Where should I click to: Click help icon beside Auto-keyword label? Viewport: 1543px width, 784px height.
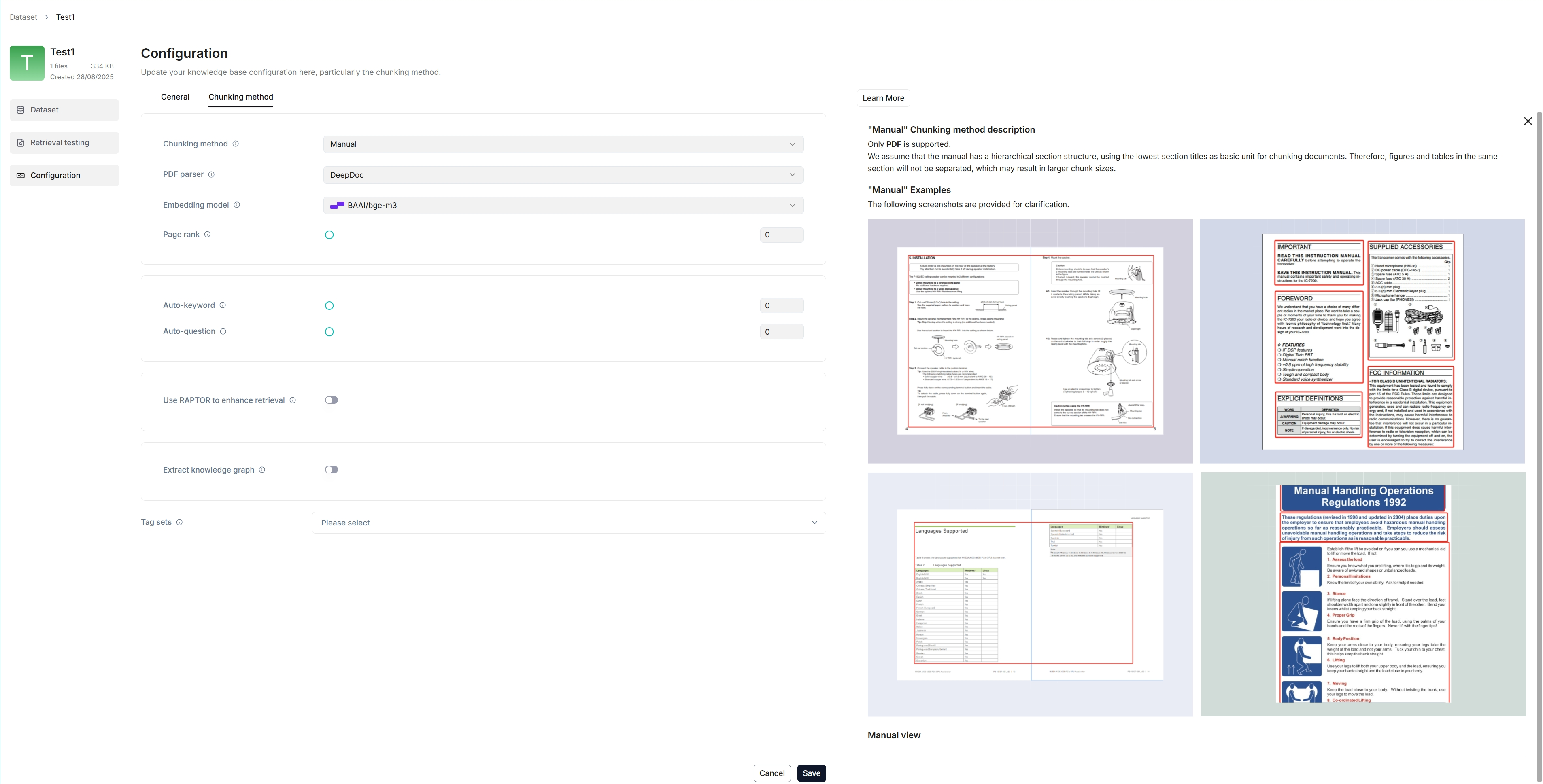pyautogui.click(x=223, y=305)
